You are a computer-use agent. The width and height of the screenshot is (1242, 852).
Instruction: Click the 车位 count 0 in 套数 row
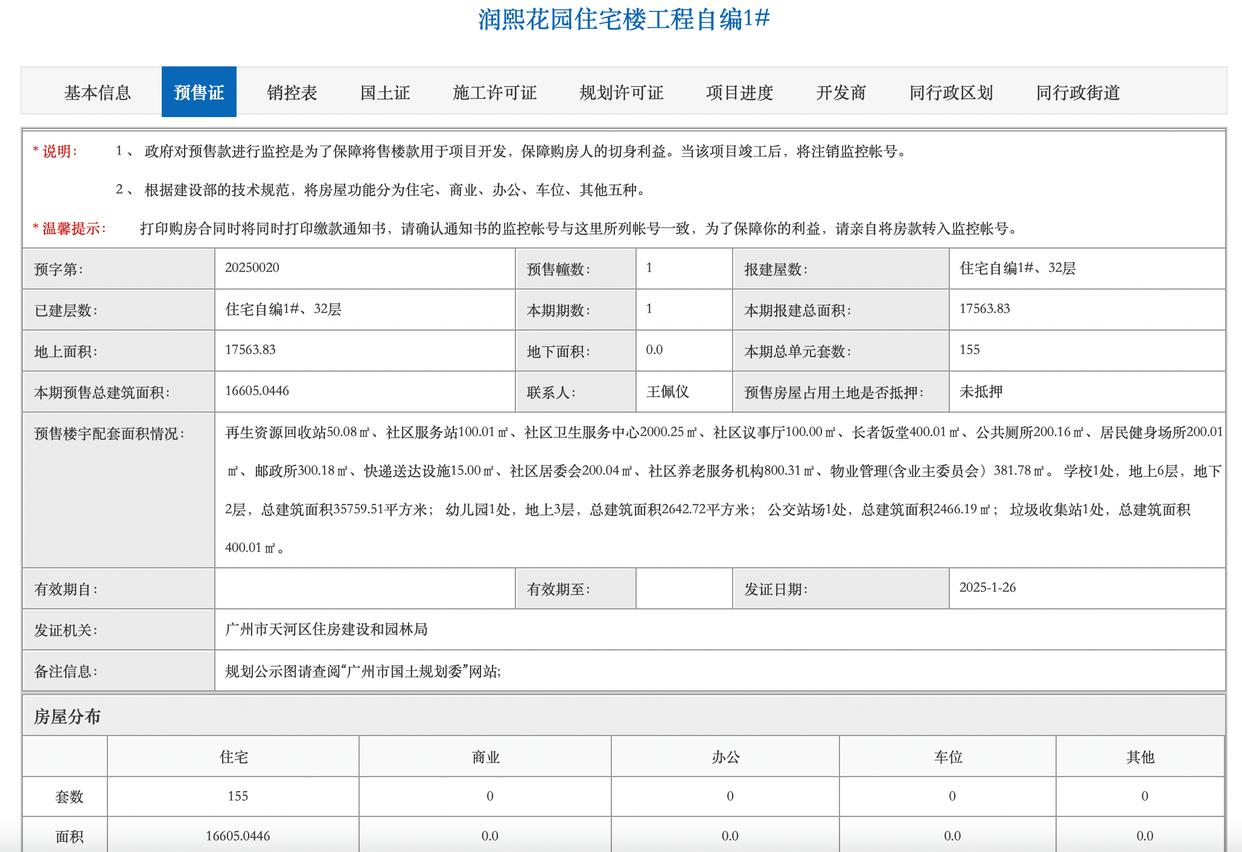coord(952,796)
